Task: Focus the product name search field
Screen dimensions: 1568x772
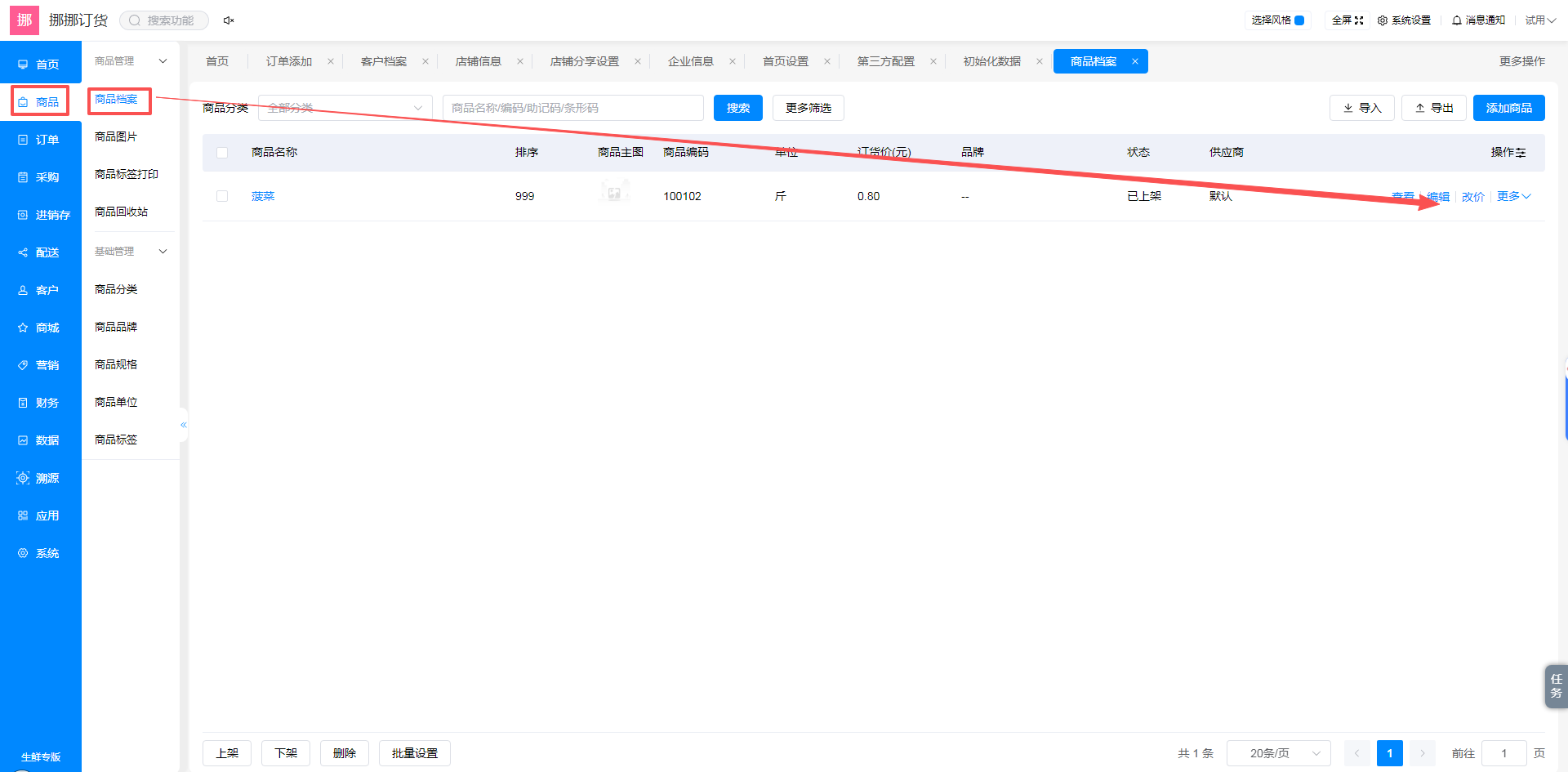Action: click(573, 108)
